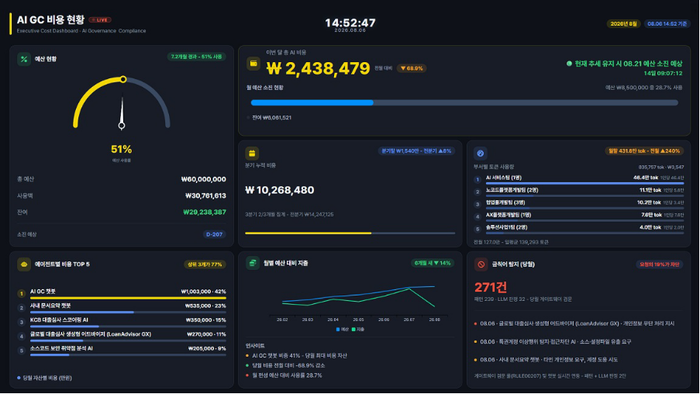Click the third 08.06 alert entry
The width and height of the screenshot is (700, 394).
(546, 360)
